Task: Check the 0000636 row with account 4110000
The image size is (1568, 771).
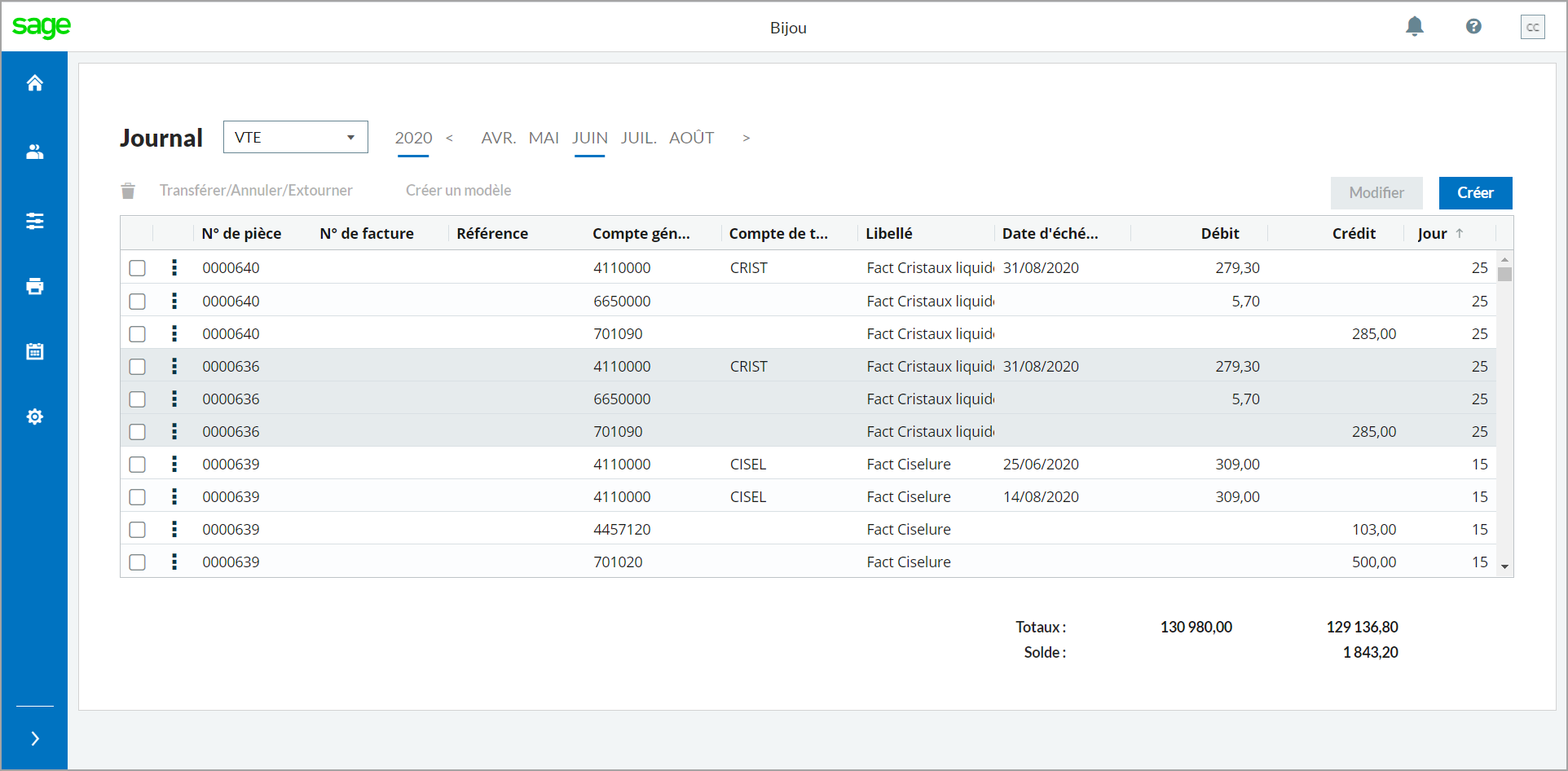Action: click(x=138, y=367)
